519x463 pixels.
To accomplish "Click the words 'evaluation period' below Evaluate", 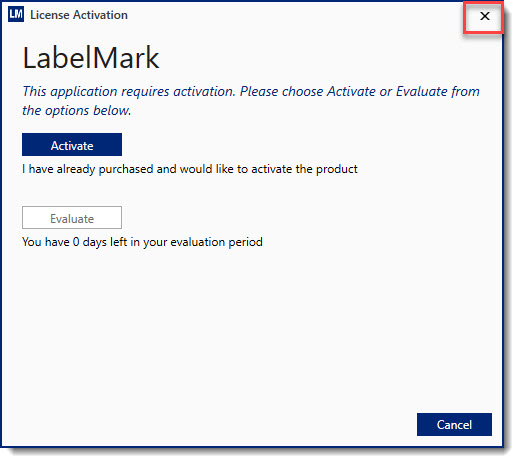I will point(216,242).
